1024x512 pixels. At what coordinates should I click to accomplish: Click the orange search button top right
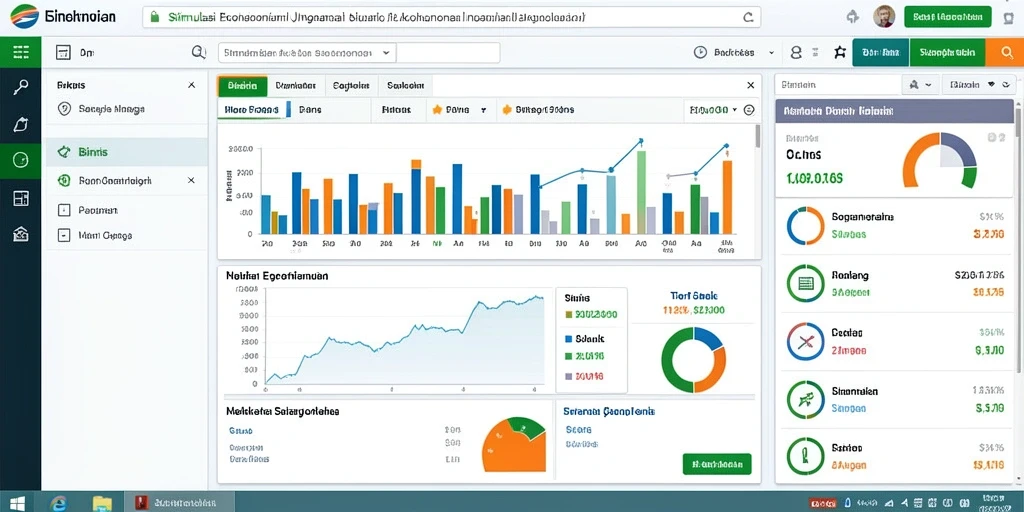point(1004,53)
